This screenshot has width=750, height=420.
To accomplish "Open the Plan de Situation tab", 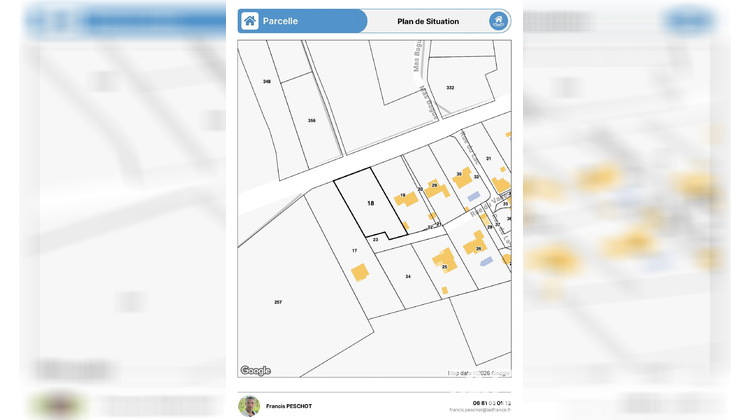I will [428, 21].
